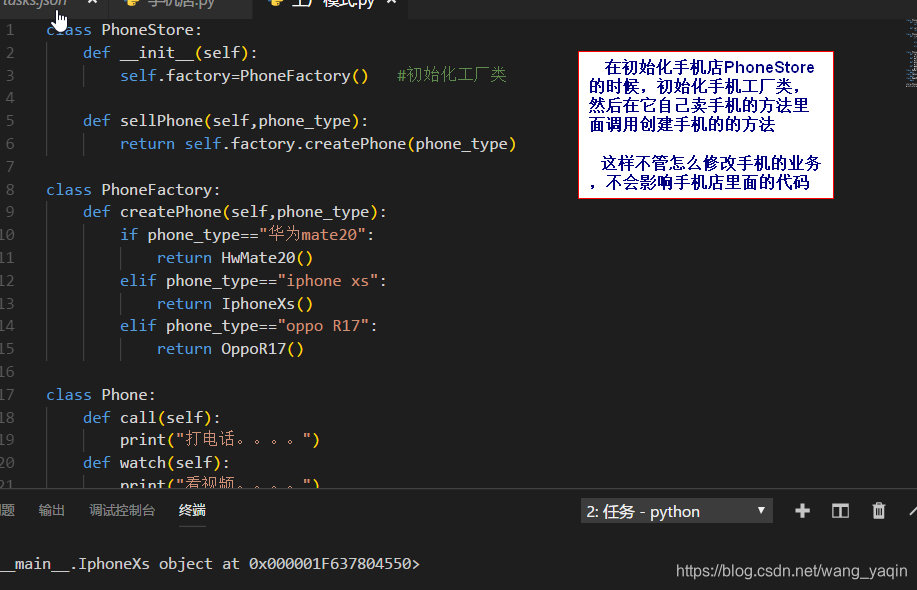Click 'return self.factory.createPhone(phone_type)' line
Image resolution: width=917 pixels, height=590 pixels.
click(318, 144)
